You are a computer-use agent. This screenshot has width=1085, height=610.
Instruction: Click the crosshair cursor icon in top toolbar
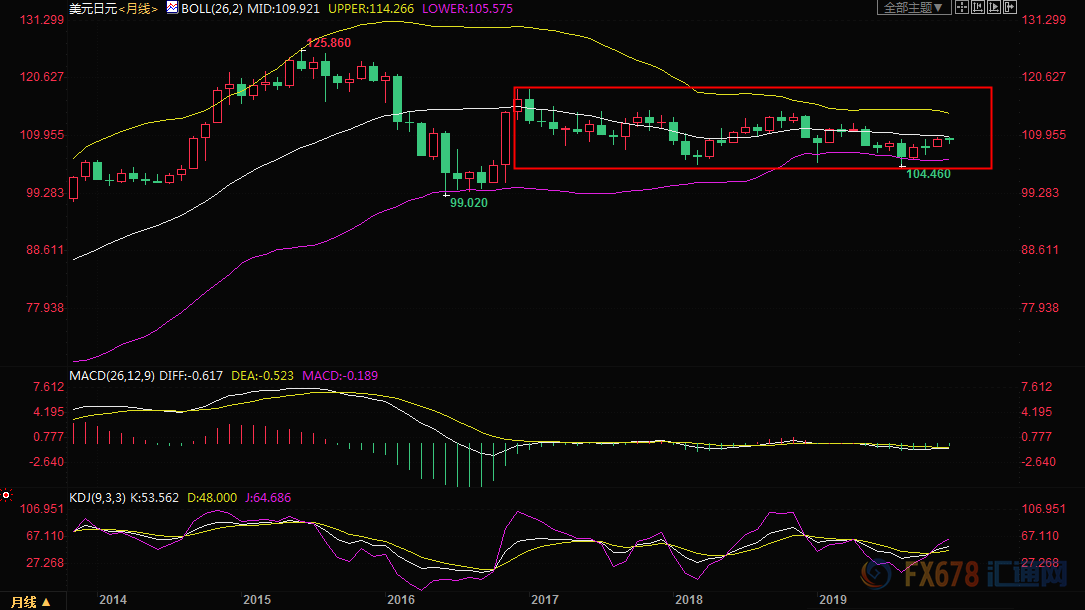tap(962, 8)
